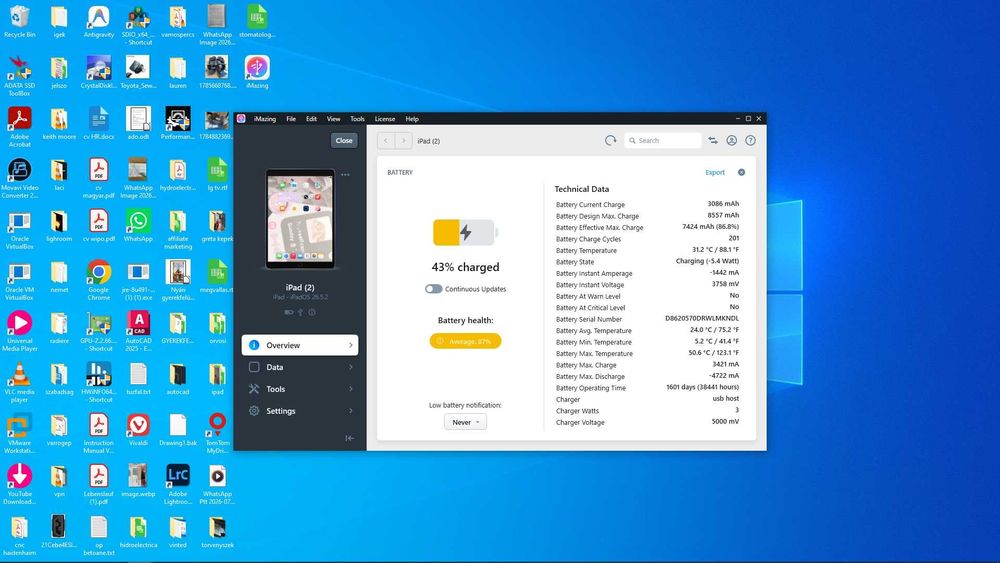
Task: Enable the Continuous Updates toggle
Action: tap(434, 289)
